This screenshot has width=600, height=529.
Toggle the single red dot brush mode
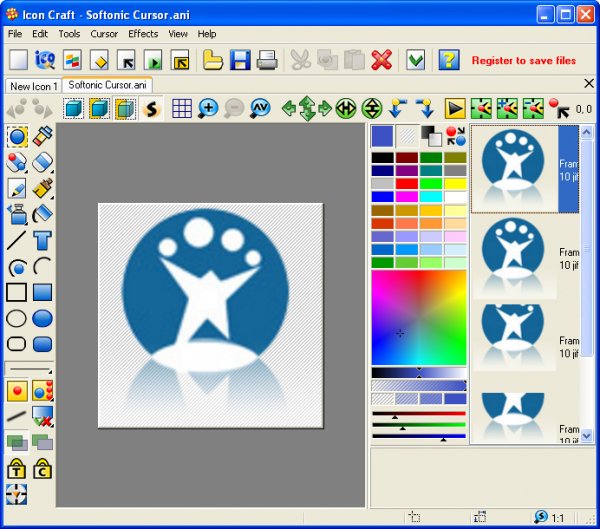coord(17,390)
